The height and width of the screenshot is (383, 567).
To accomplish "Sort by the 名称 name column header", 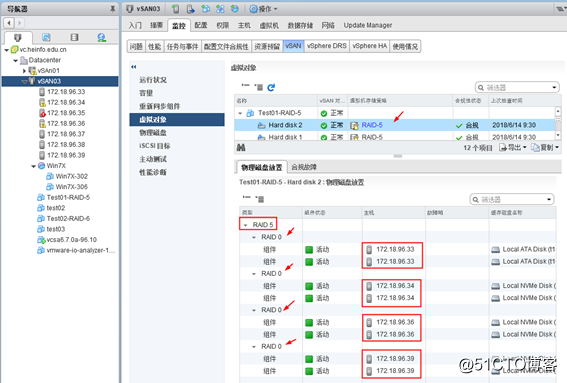I will coord(276,101).
